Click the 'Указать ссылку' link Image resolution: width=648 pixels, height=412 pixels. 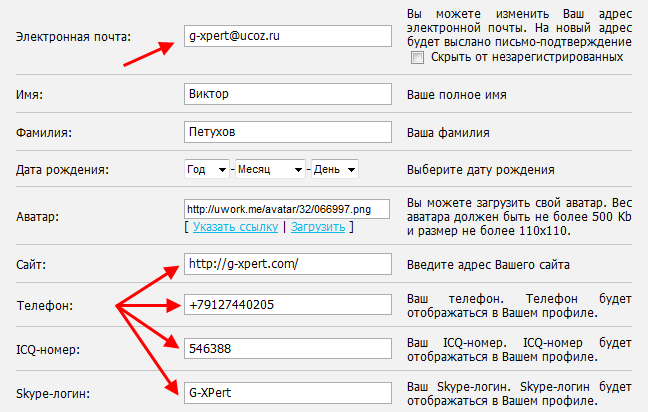point(236,227)
